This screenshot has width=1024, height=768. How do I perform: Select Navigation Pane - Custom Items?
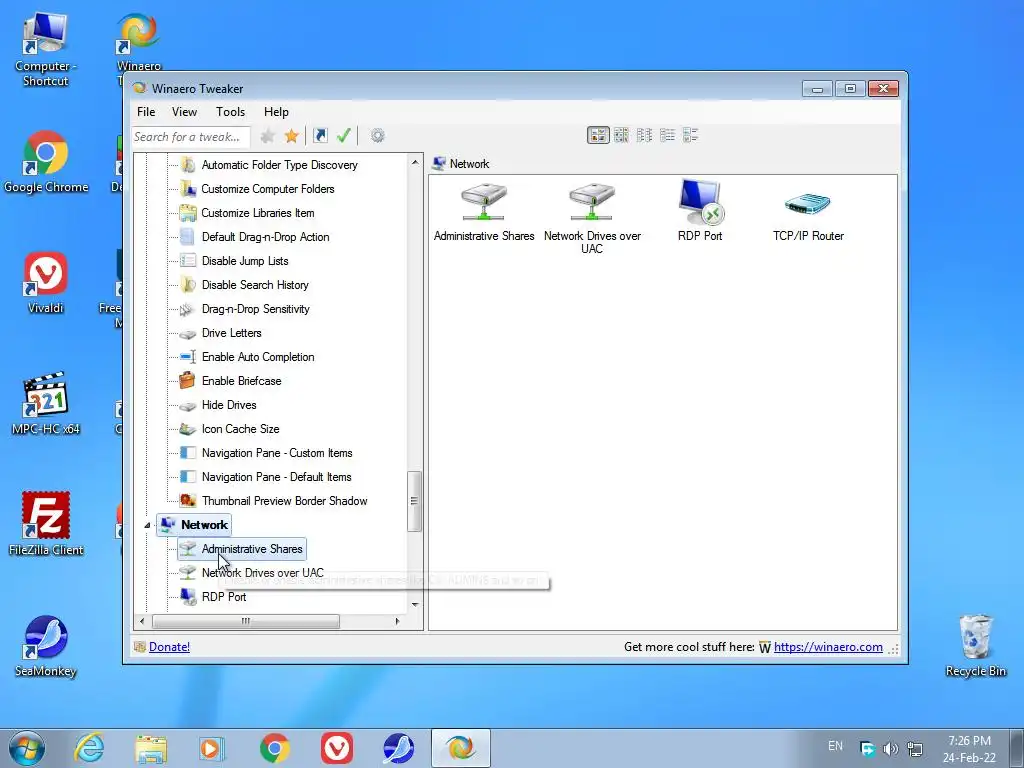(x=277, y=453)
